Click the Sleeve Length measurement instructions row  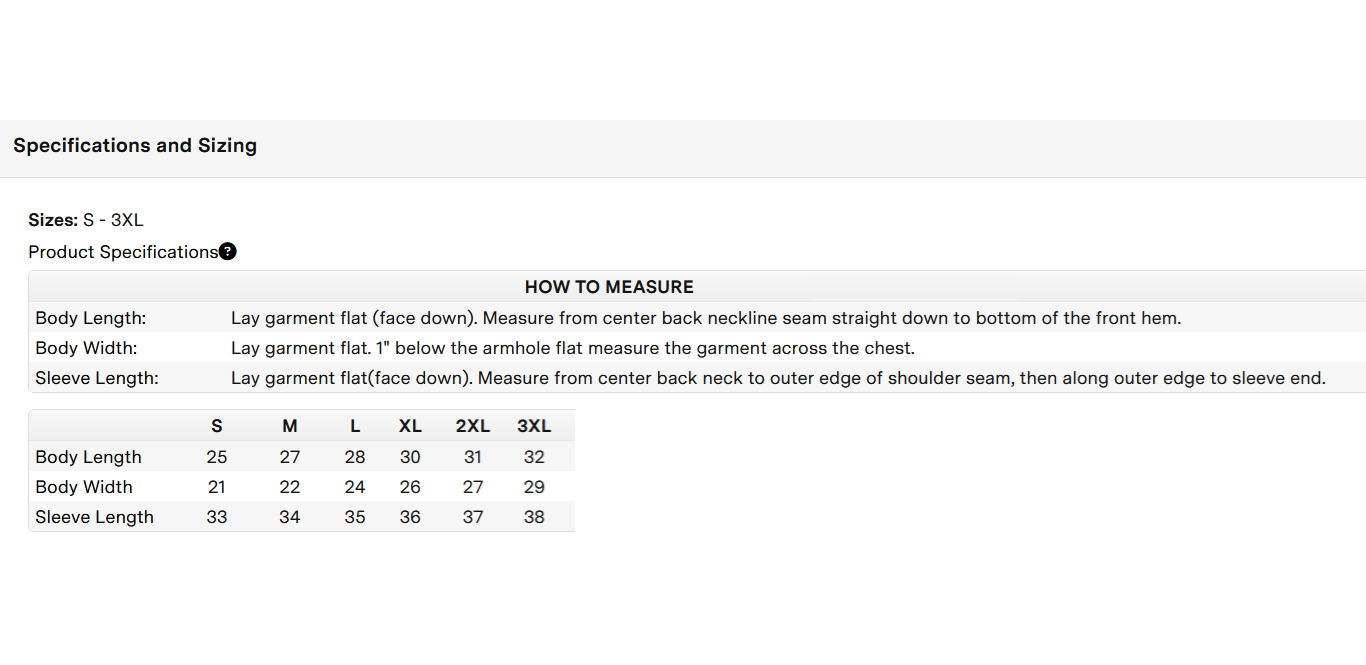pos(697,378)
